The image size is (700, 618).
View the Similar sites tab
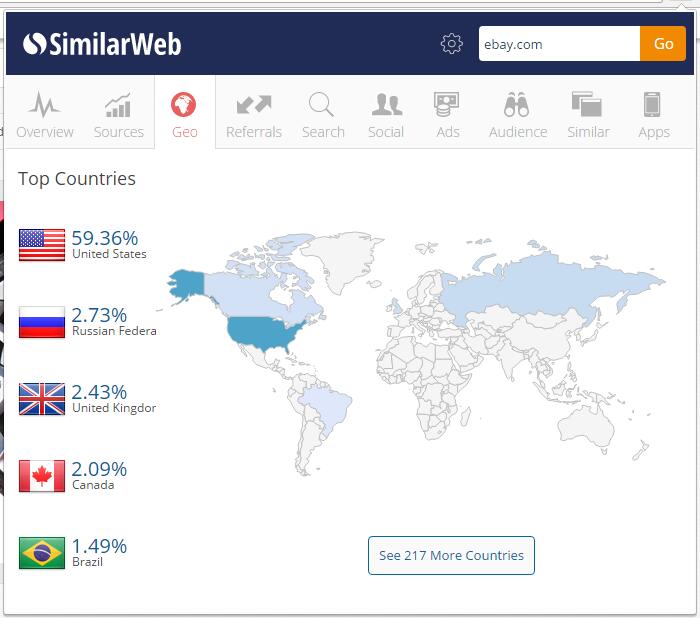click(587, 114)
